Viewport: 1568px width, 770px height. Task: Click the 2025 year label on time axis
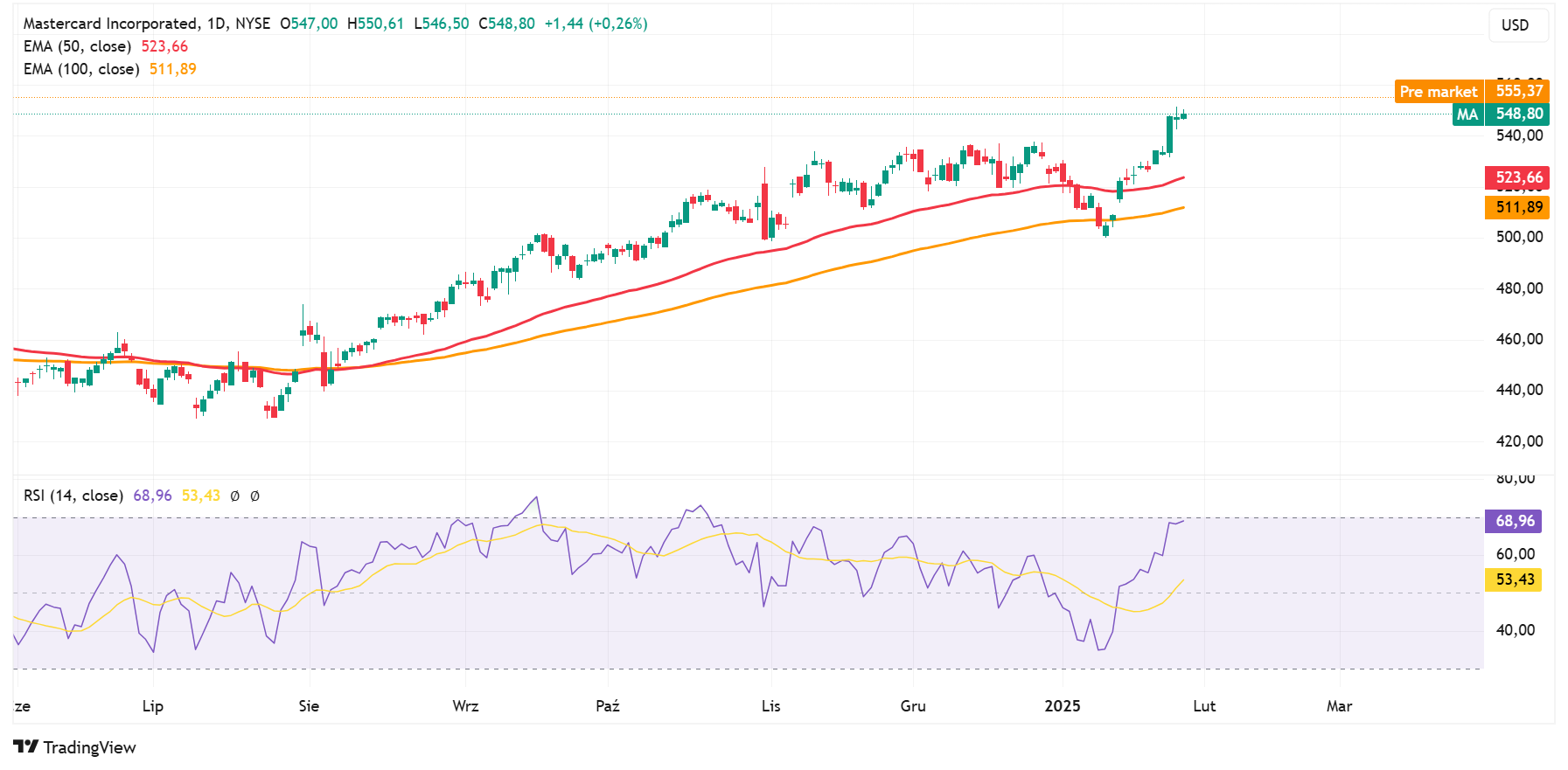coord(1063,706)
